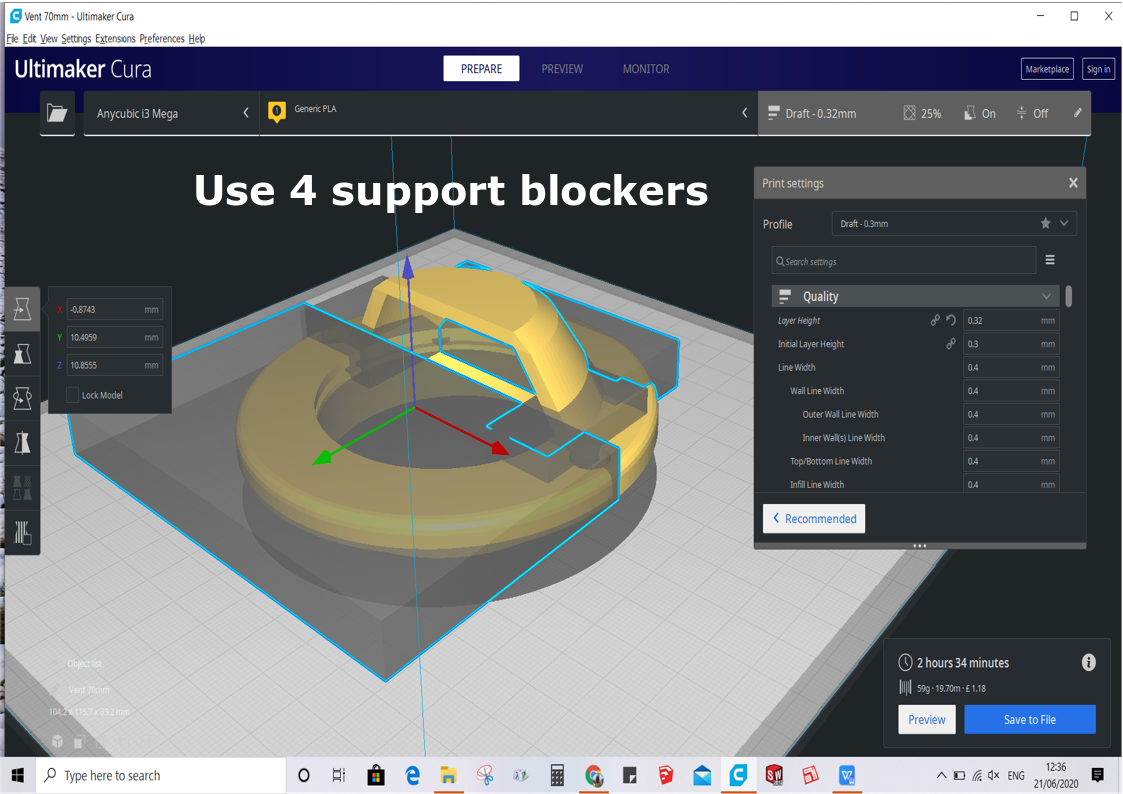Open the Marketplace
Screen dimensions: 1123x794
[x=1047, y=69]
